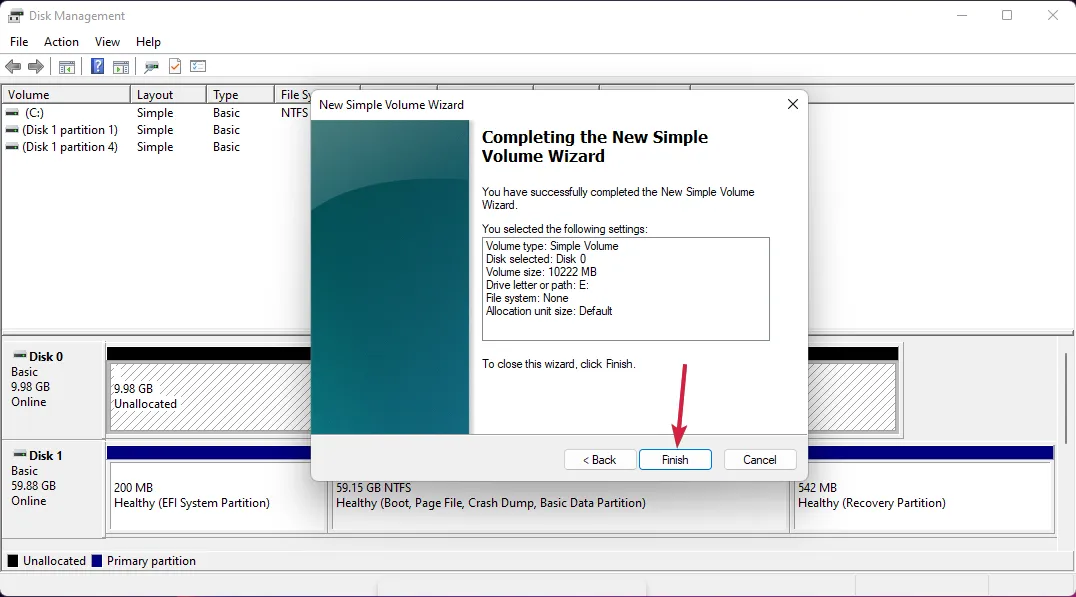Click Finish to complete the wizard
1076x597 pixels.
[675, 460]
